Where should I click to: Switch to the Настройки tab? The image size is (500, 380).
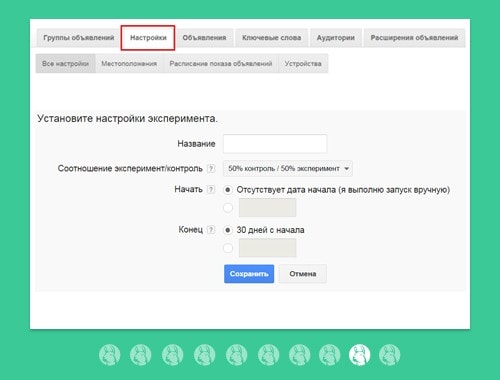click(x=148, y=38)
